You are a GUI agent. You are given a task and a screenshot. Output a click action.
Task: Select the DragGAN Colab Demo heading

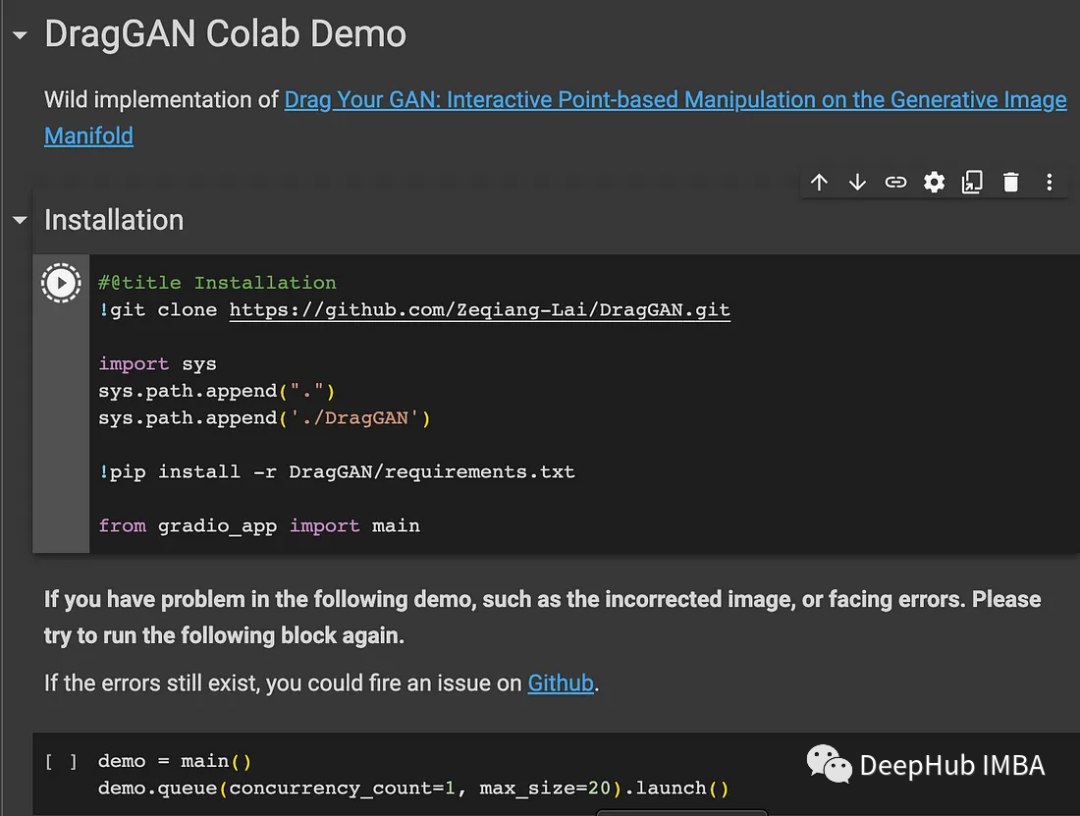tap(225, 34)
